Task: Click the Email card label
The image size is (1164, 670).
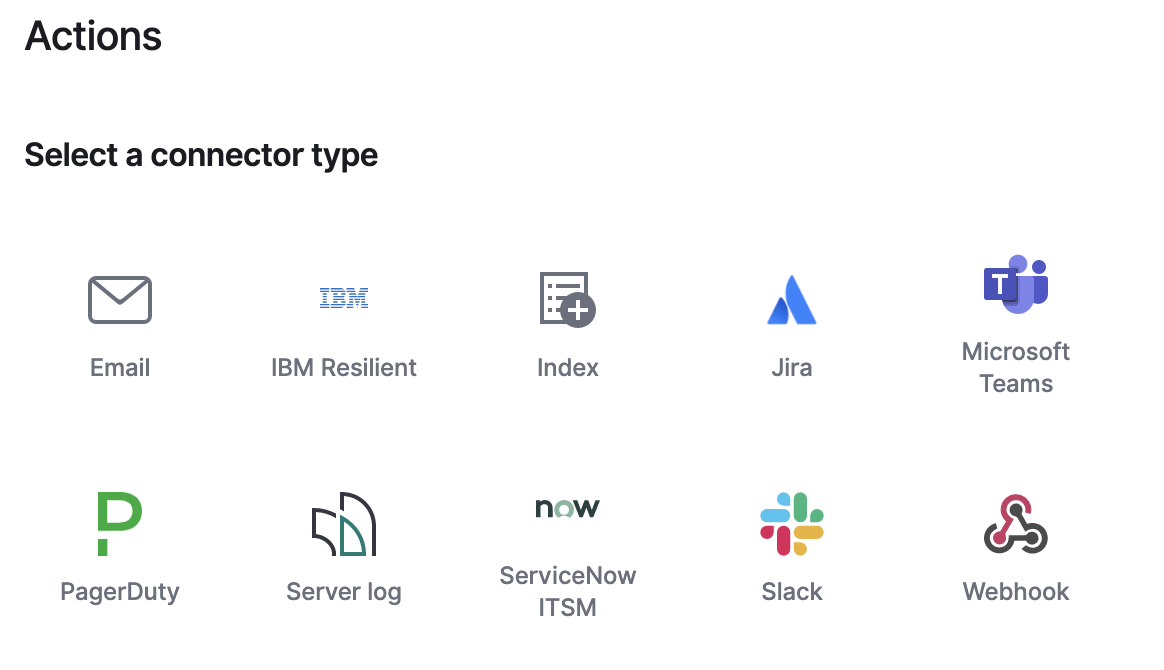Action: (120, 367)
